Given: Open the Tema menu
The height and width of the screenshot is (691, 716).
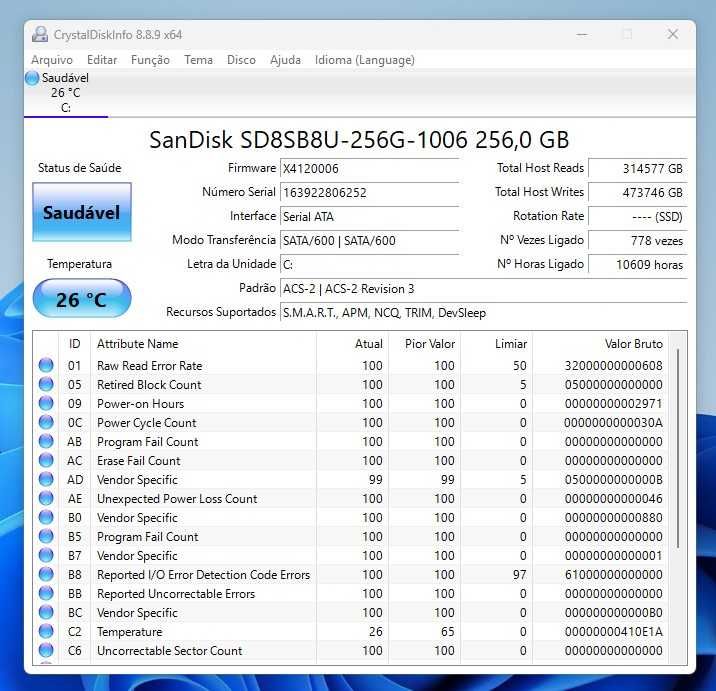Looking at the screenshot, I should tap(198, 60).
